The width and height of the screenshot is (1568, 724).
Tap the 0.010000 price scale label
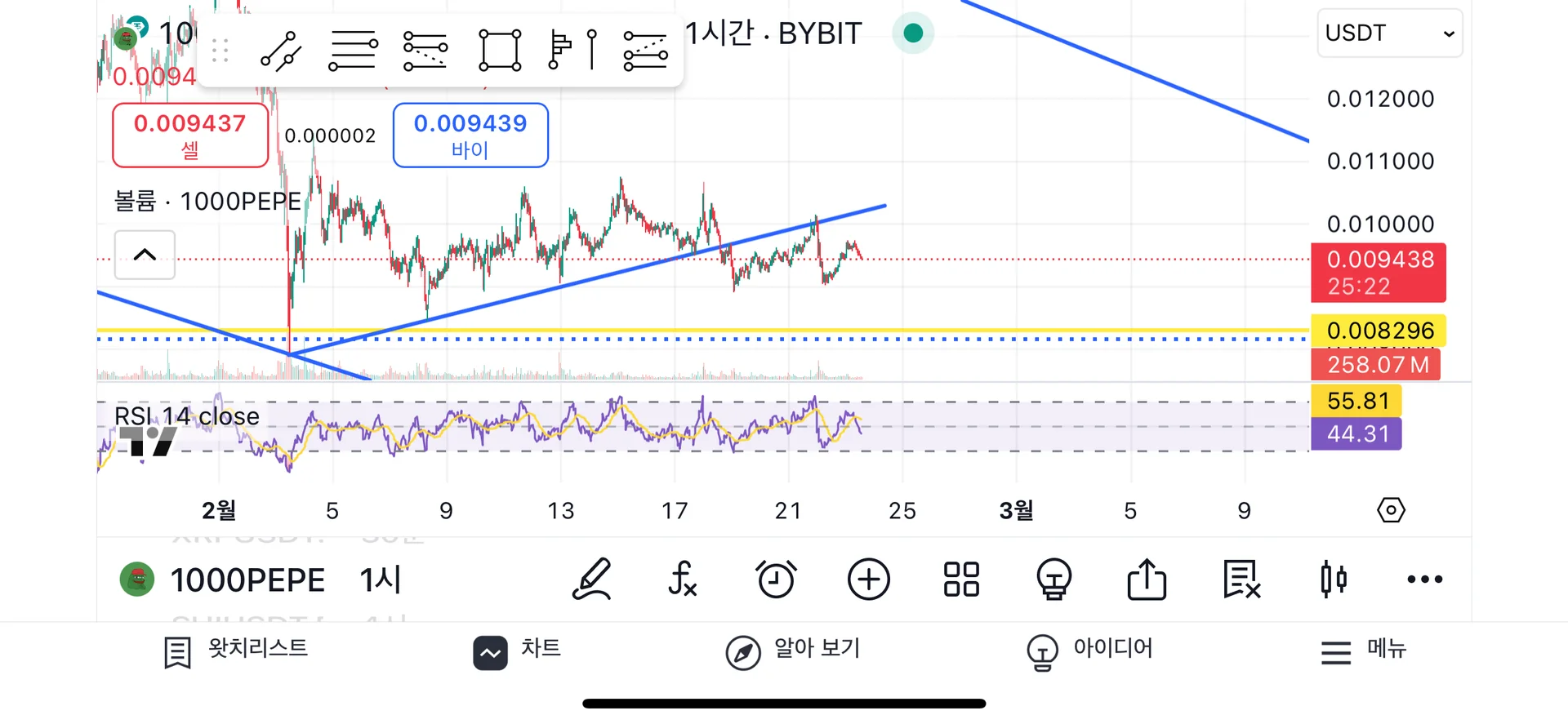[x=1380, y=224]
